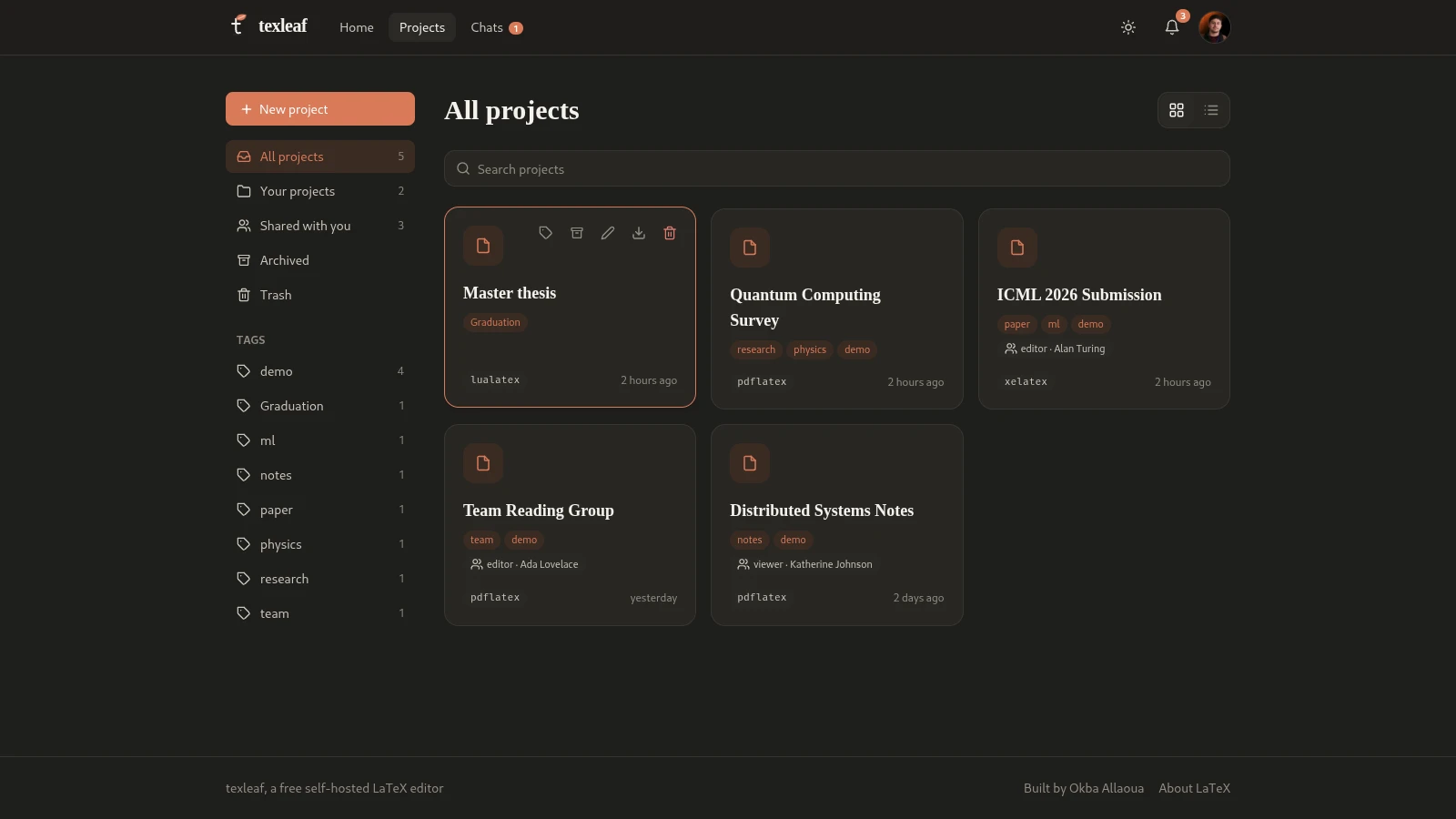
Task: Click the Chats unread count badge
Action: 516,28
